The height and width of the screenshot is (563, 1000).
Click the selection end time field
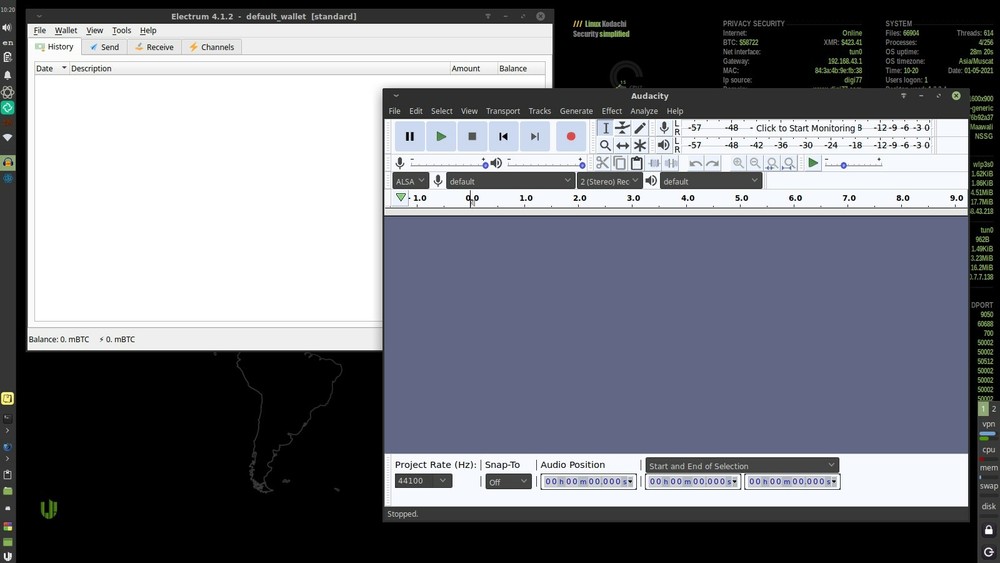click(x=792, y=481)
